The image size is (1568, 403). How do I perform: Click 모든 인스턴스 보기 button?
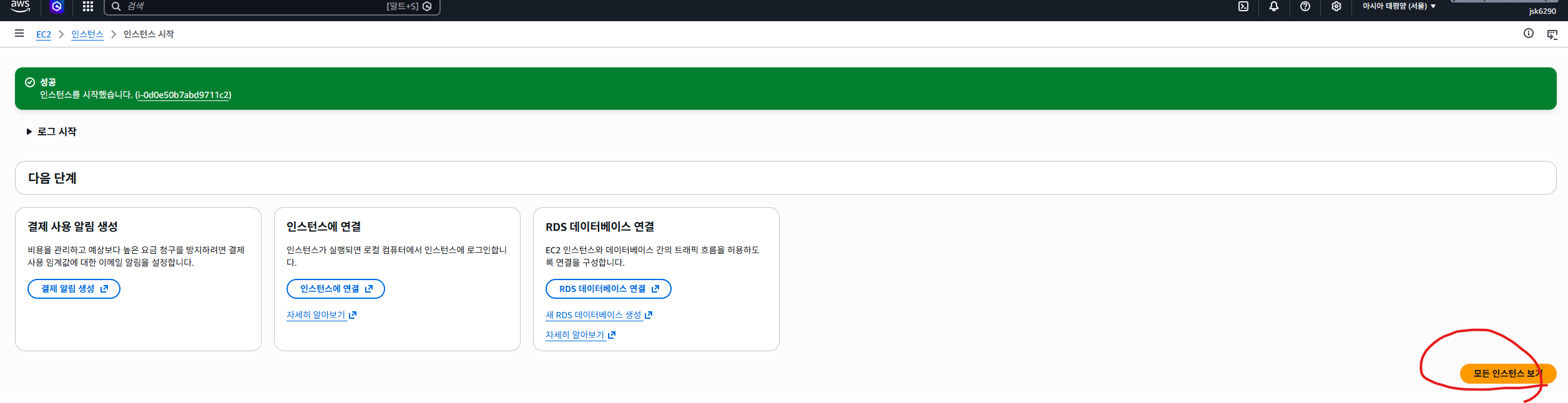1507,374
